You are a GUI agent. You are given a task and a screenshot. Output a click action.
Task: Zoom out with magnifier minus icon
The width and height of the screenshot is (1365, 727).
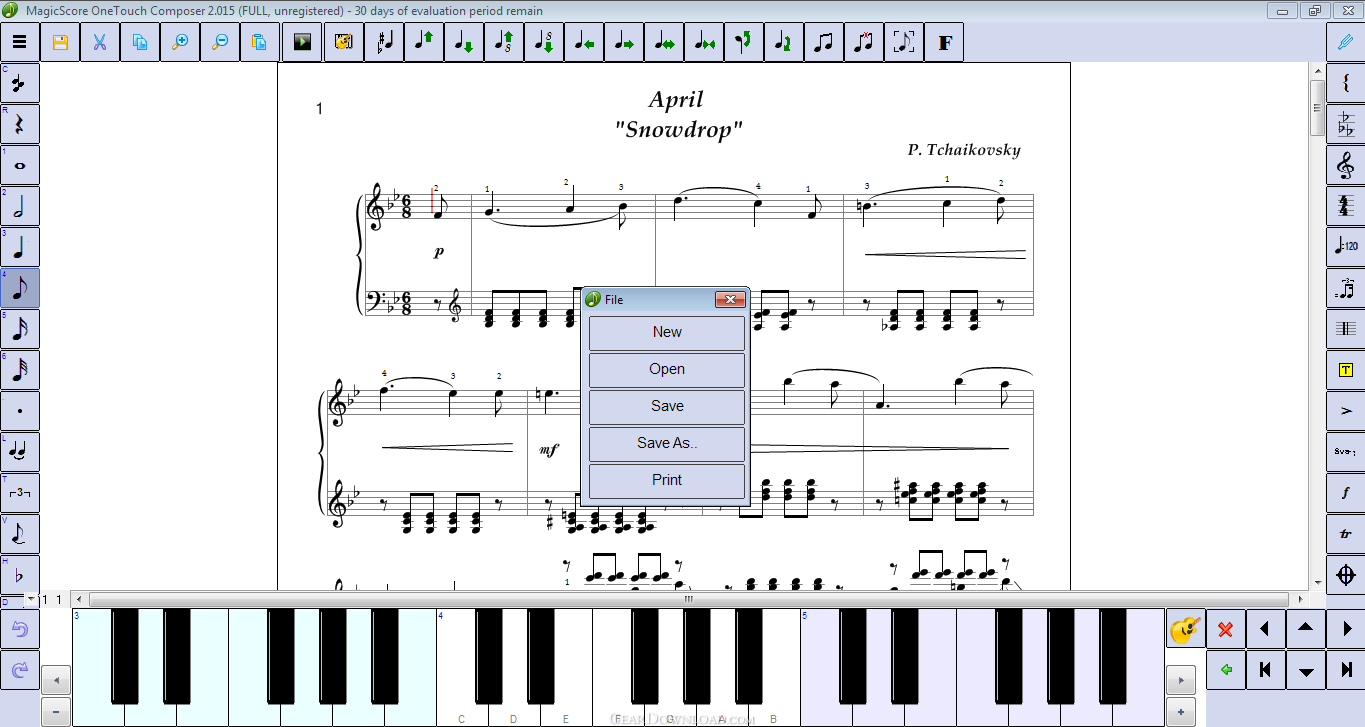(220, 42)
